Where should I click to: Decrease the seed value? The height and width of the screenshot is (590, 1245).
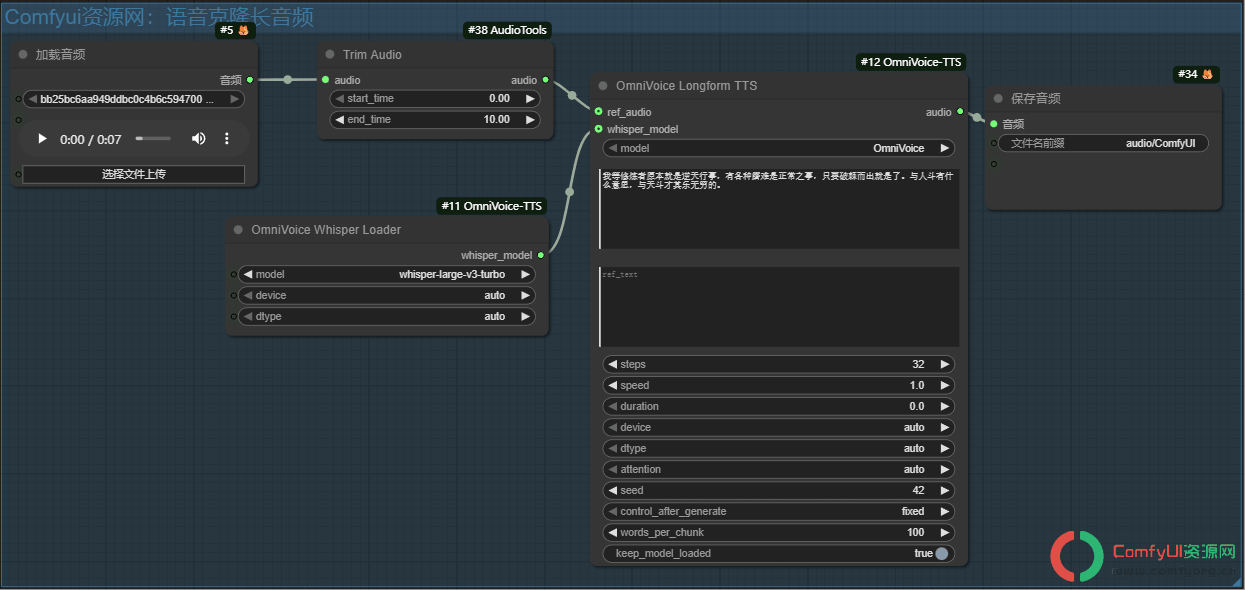612,490
